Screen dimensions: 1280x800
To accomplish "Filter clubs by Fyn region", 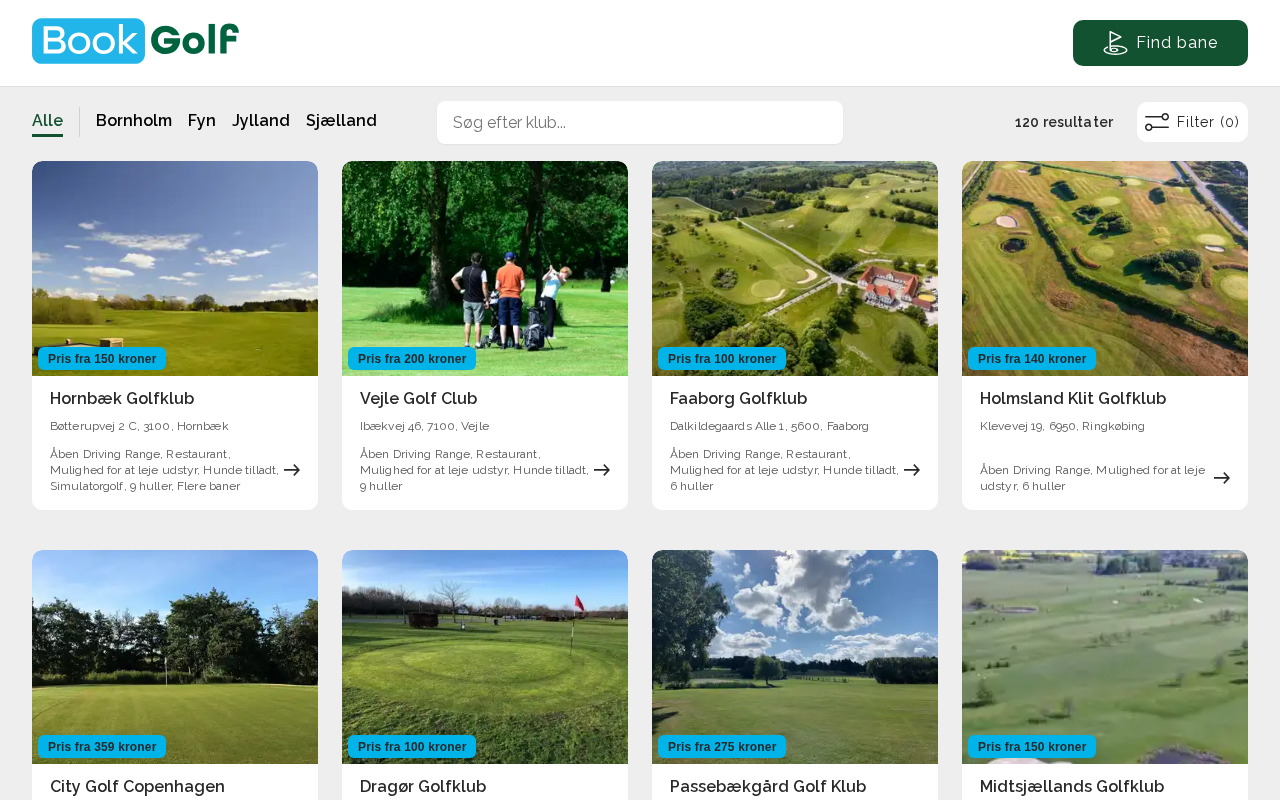I will click(x=202, y=121).
